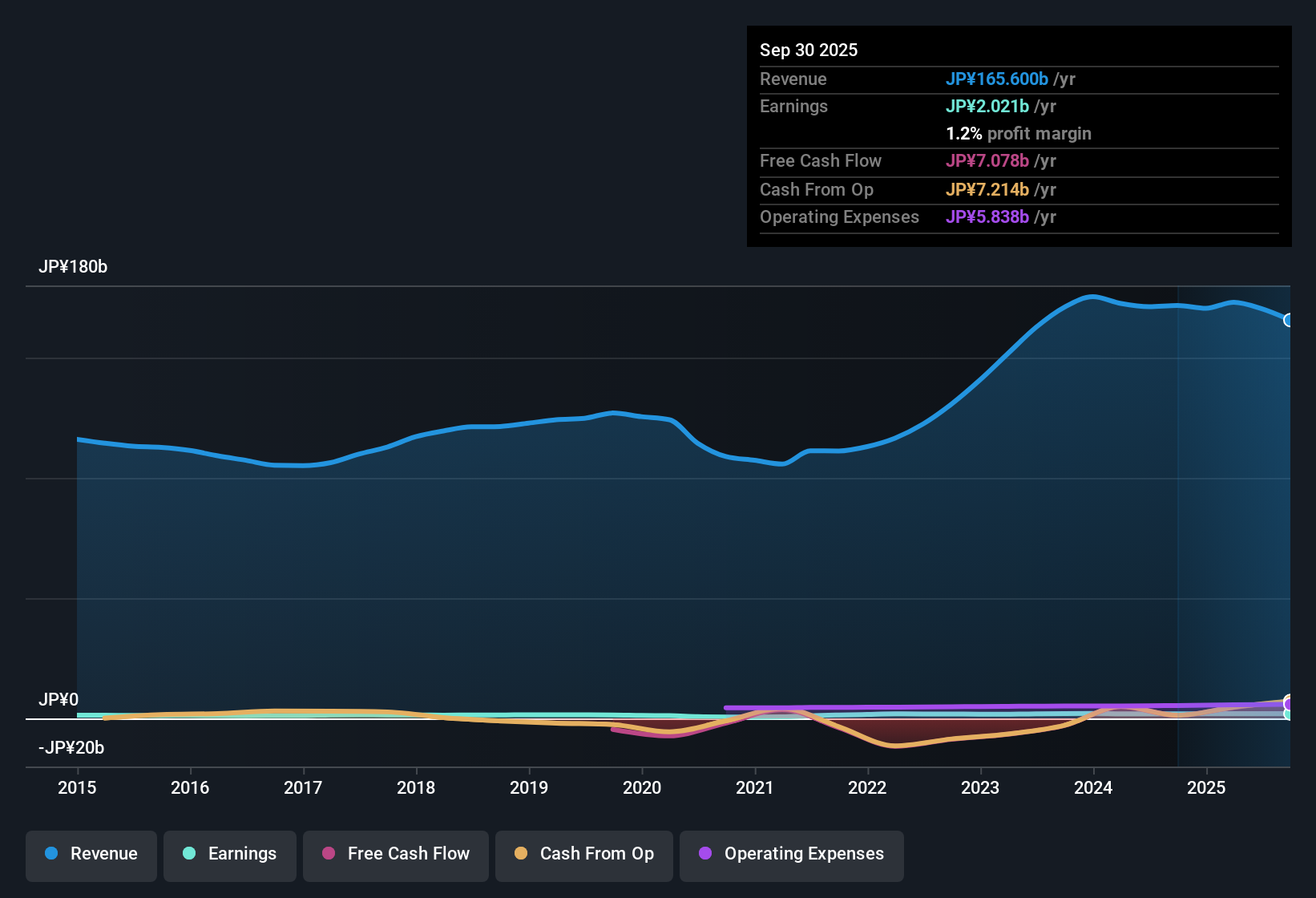Toggle off the Earnings series
This screenshot has width=1316, height=898.
pos(229,854)
